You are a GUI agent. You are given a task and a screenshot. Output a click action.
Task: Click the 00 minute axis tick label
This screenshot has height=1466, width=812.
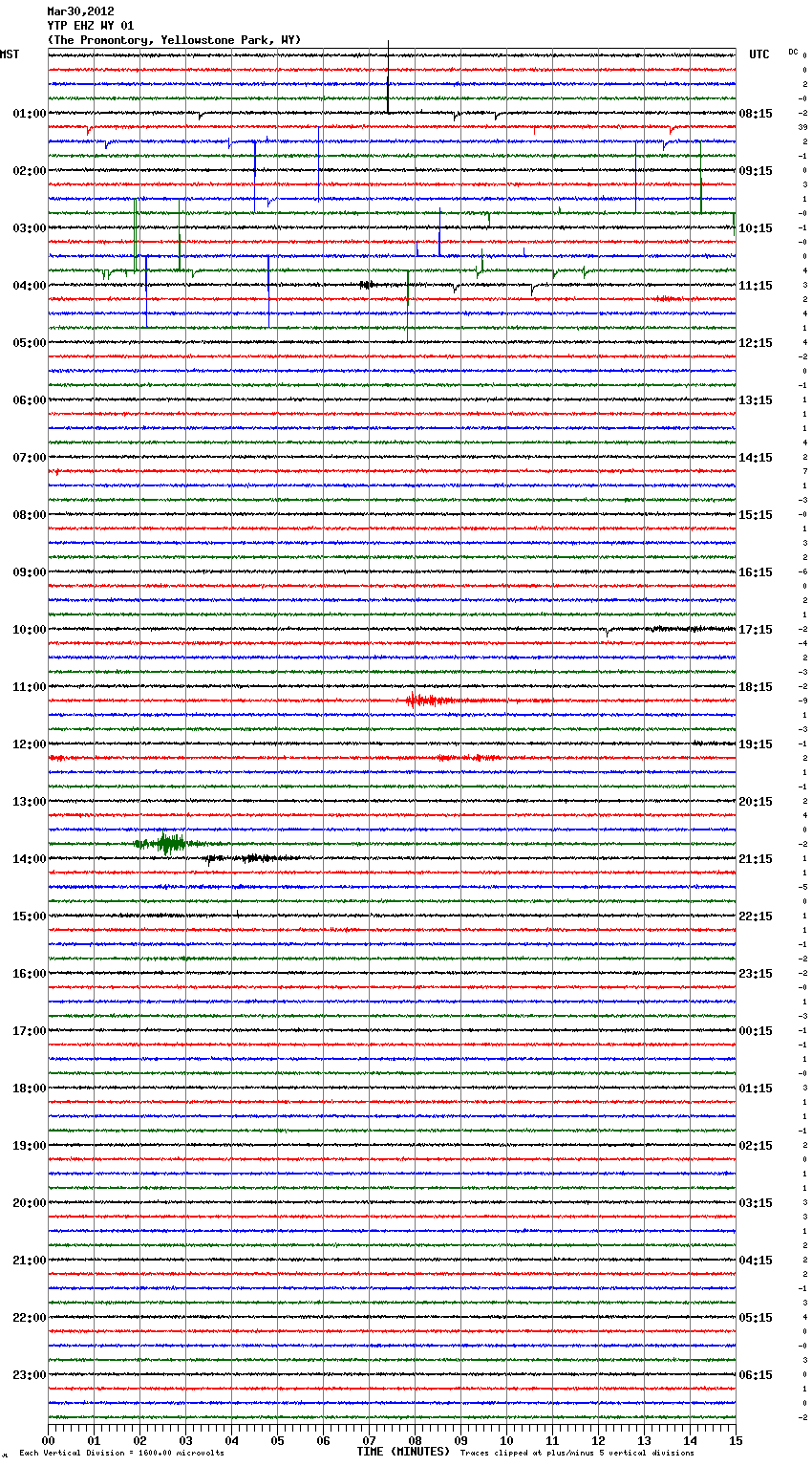[48, 1440]
